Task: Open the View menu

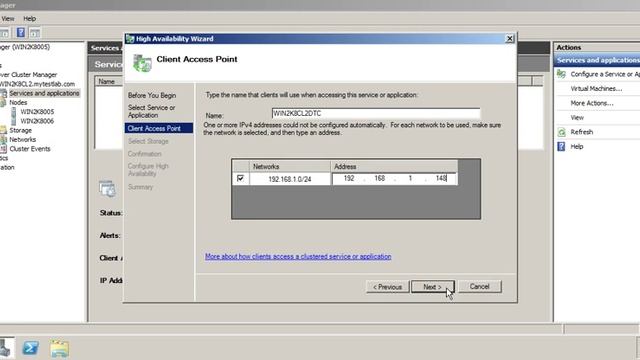Action: [8, 18]
